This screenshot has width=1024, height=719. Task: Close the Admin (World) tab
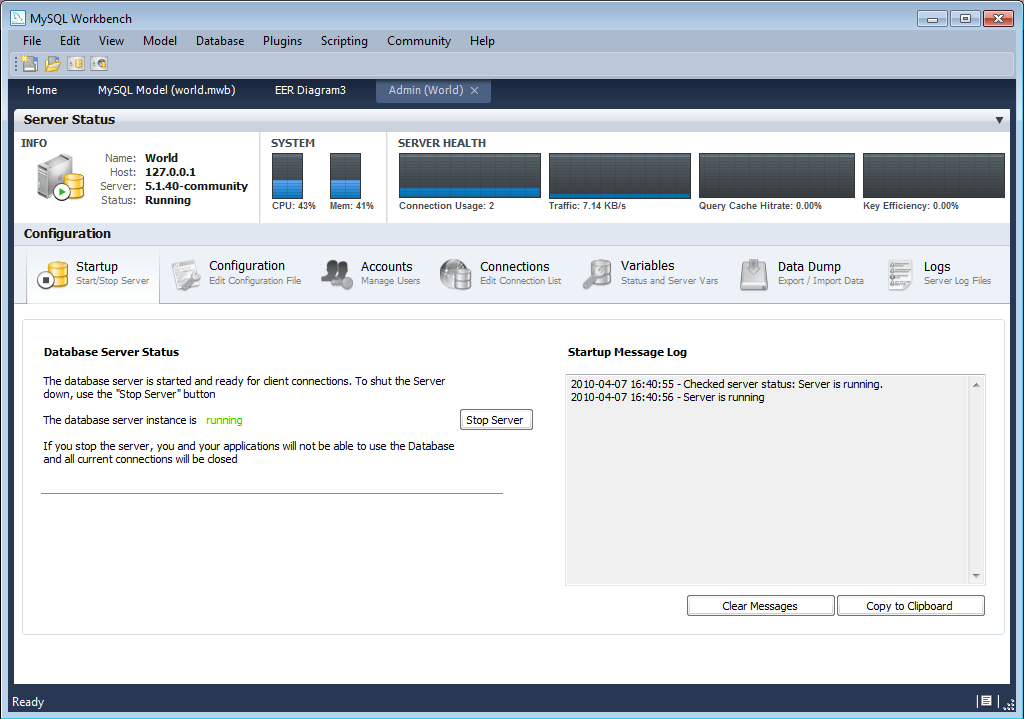click(x=474, y=90)
